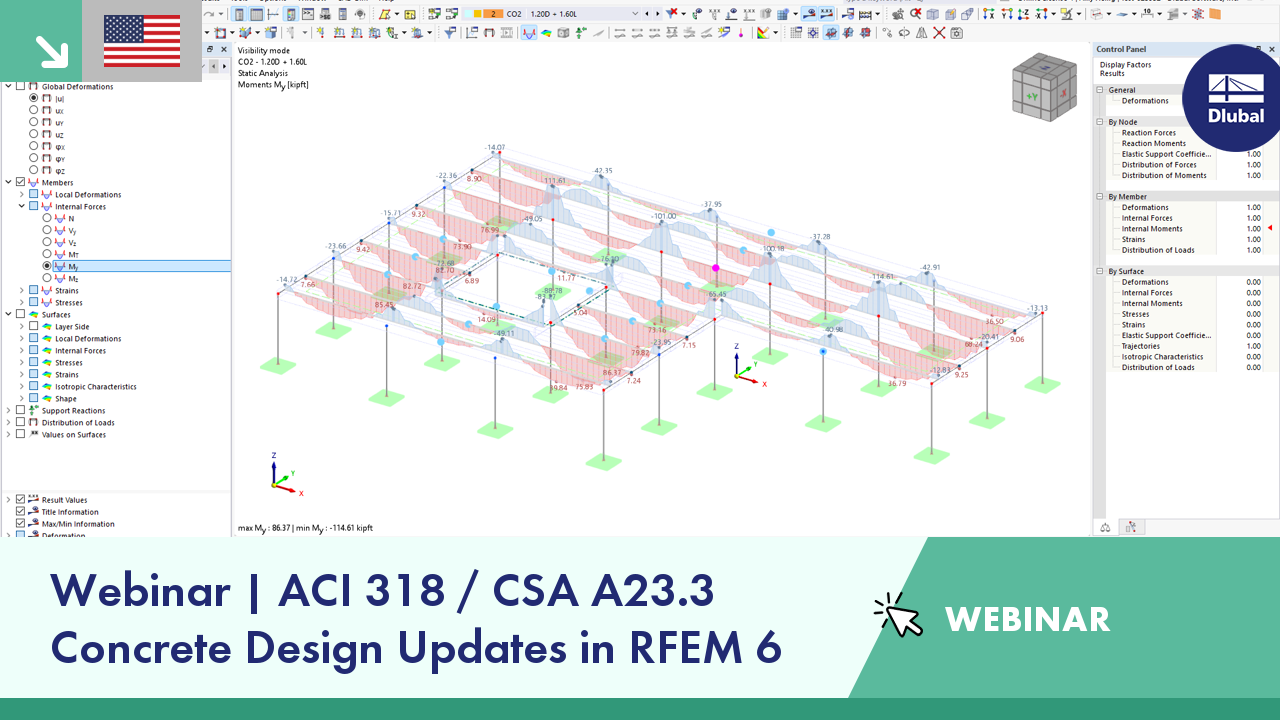Click the view along Y axis icon
The height and width of the screenshot is (720, 1280).
[x=1005, y=14]
